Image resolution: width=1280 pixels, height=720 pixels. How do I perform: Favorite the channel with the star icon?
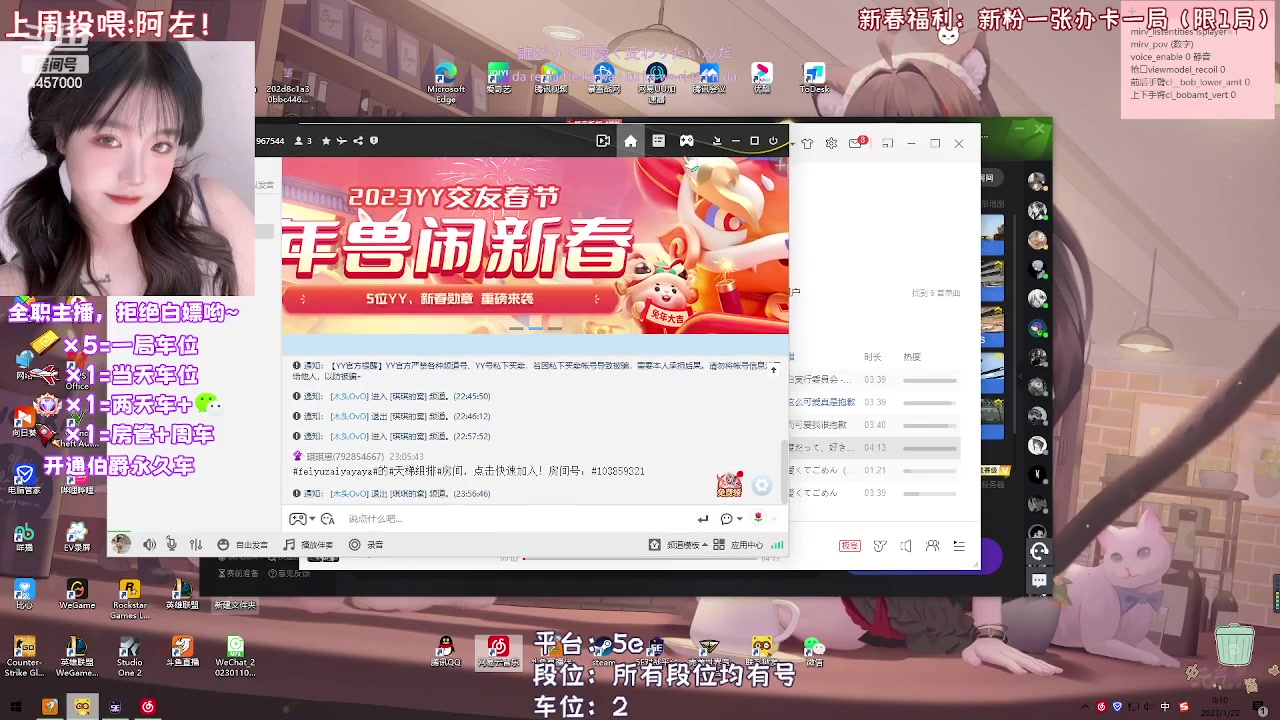point(326,141)
